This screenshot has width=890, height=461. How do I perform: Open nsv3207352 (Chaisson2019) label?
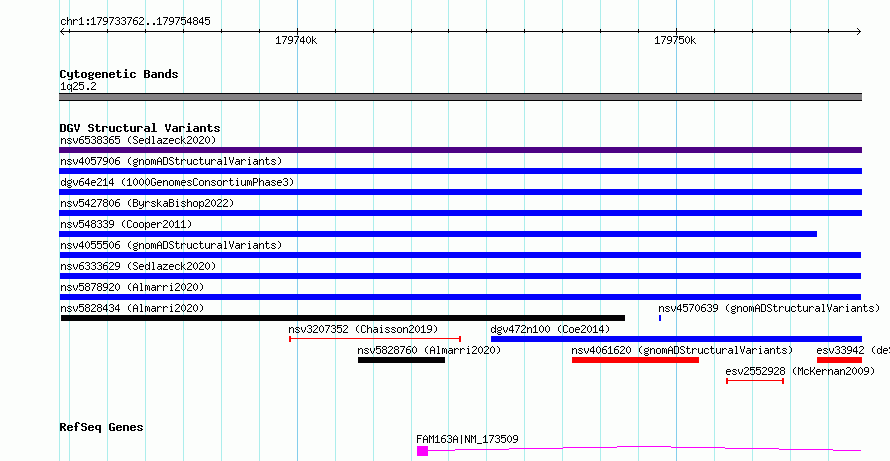(x=363, y=329)
